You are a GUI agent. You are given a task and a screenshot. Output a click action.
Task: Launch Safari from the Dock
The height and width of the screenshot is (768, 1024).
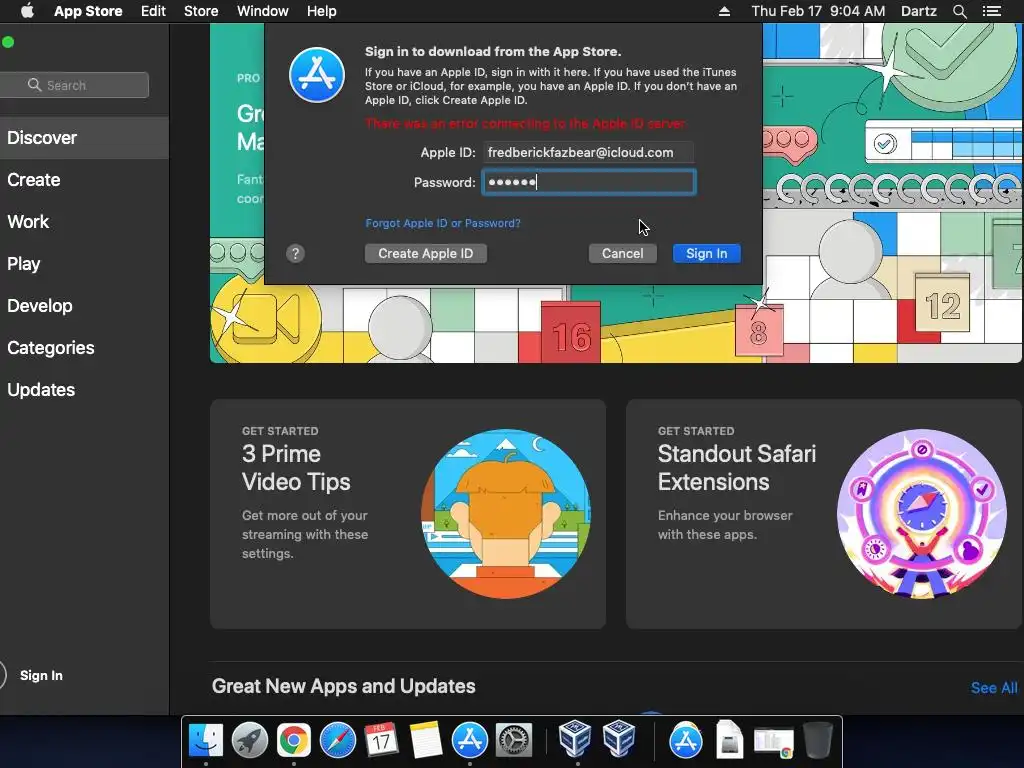point(338,741)
